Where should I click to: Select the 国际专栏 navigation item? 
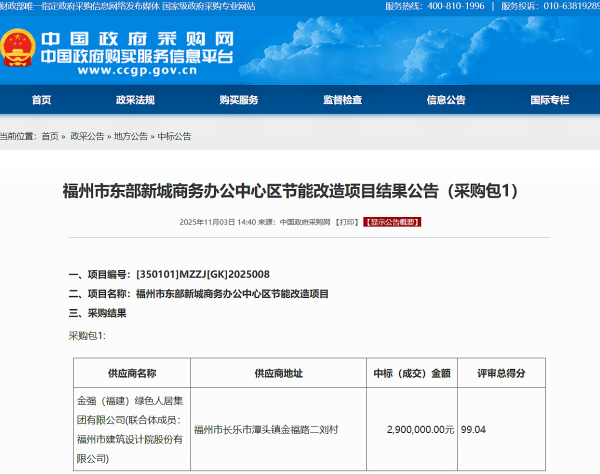click(x=549, y=100)
